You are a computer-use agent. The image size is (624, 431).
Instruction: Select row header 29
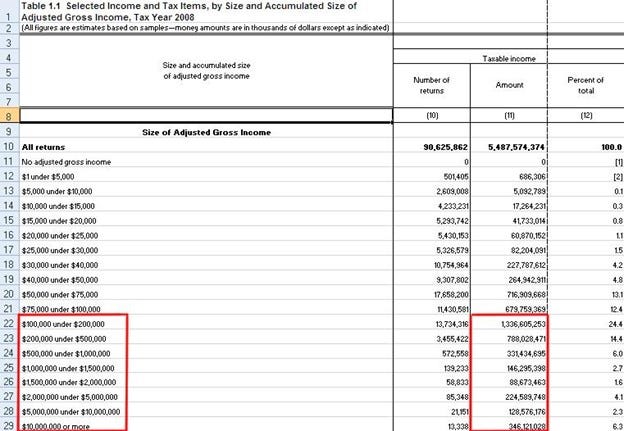[x=9, y=425]
